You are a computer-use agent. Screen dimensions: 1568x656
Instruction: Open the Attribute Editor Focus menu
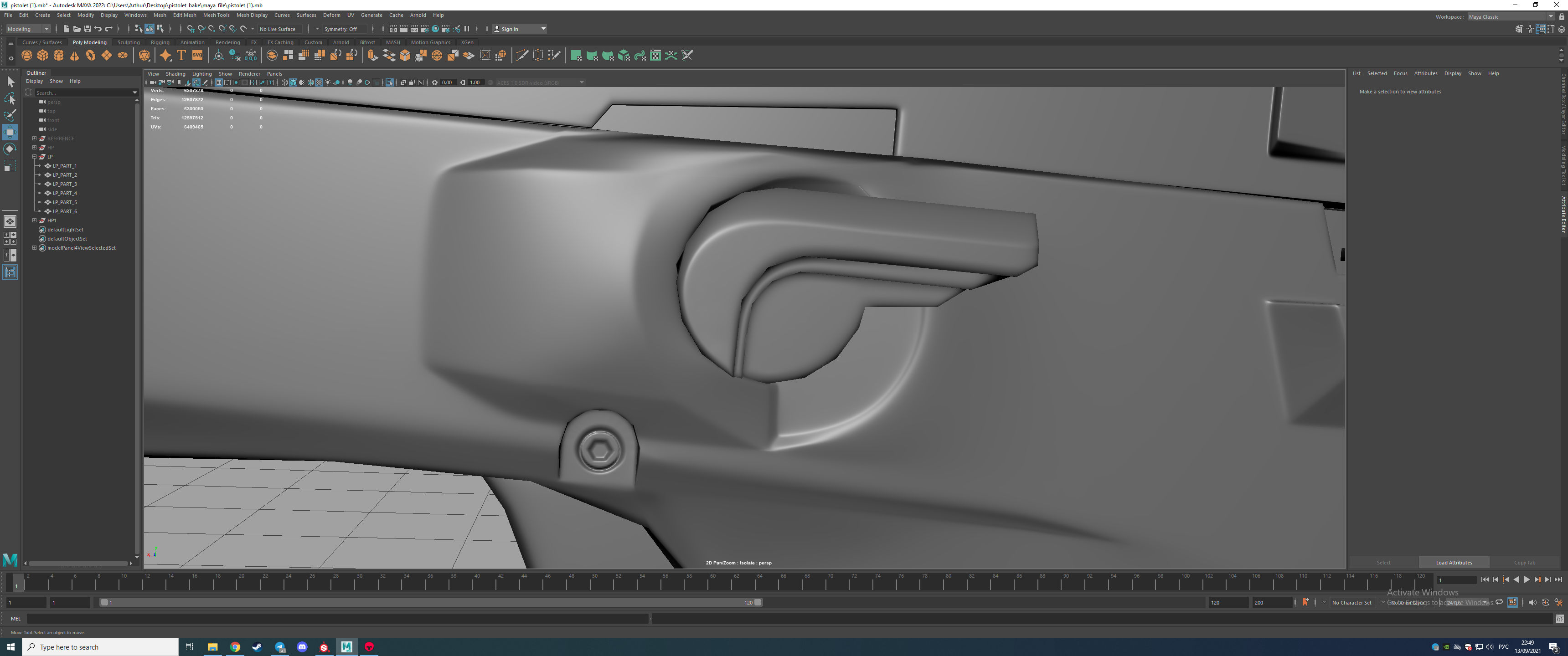[1400, 73]
